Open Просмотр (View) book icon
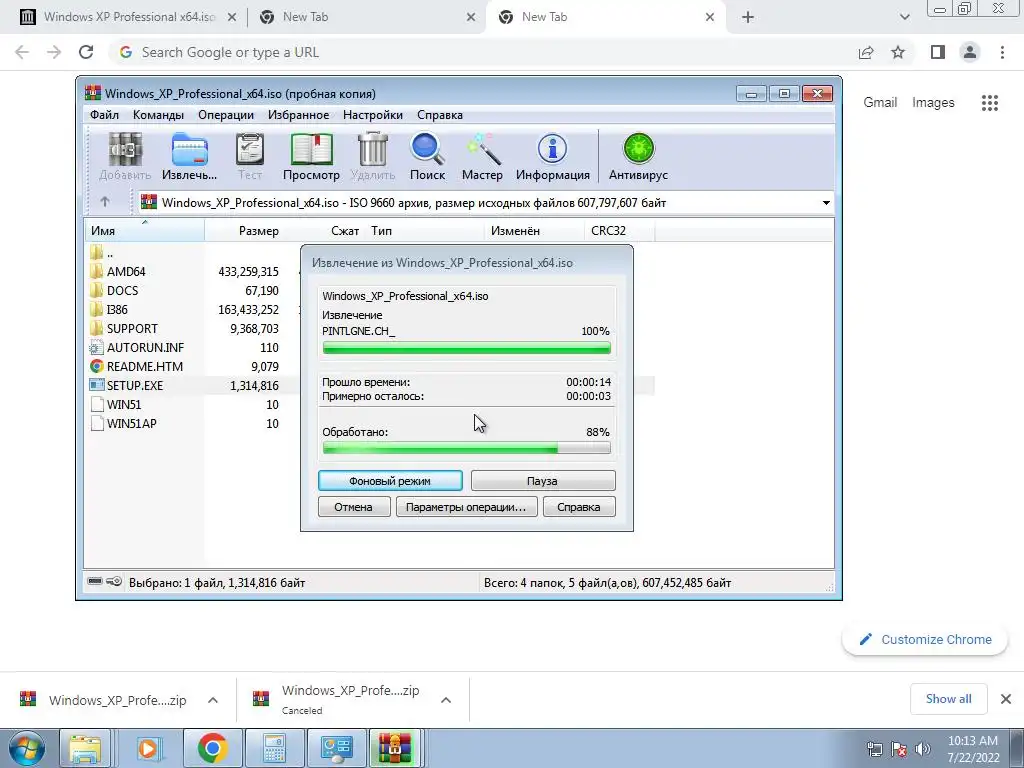This screenshot has height=768, width=1024. tap(312, 157)
